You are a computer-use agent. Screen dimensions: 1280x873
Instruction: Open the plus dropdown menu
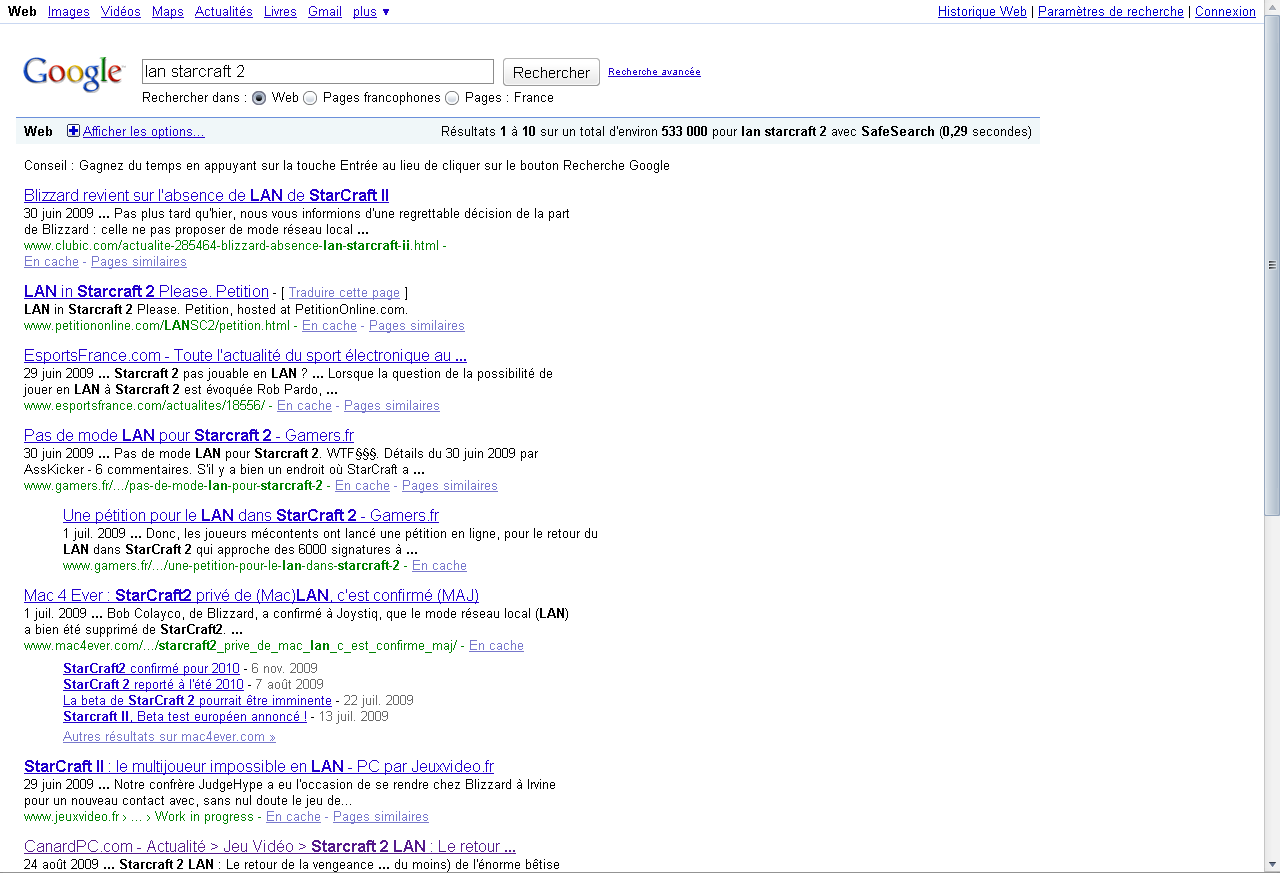(x=371, y=12)
